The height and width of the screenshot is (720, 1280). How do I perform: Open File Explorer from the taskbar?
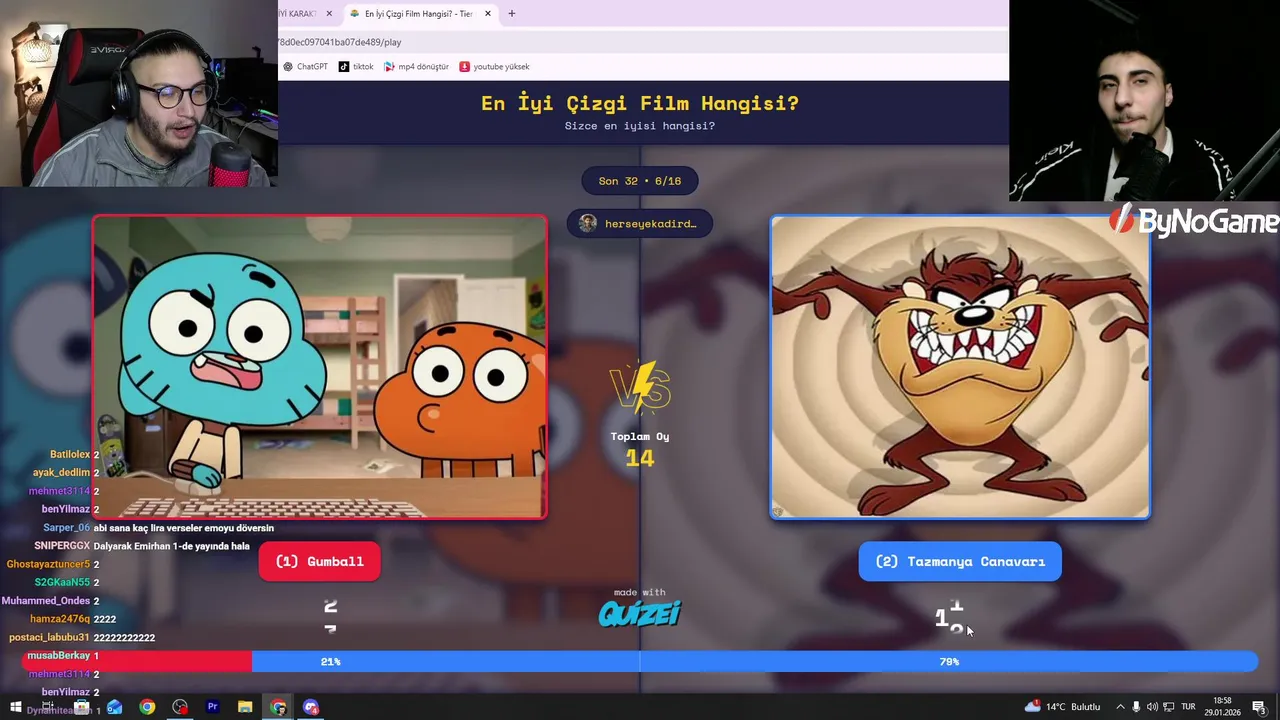[x=245, y=707]
